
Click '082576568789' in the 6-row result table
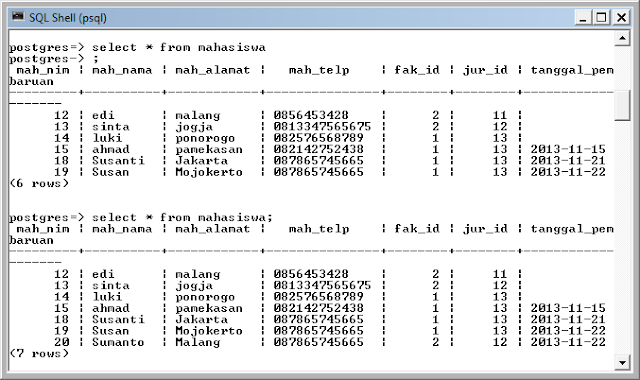click(x=318, y=138)
